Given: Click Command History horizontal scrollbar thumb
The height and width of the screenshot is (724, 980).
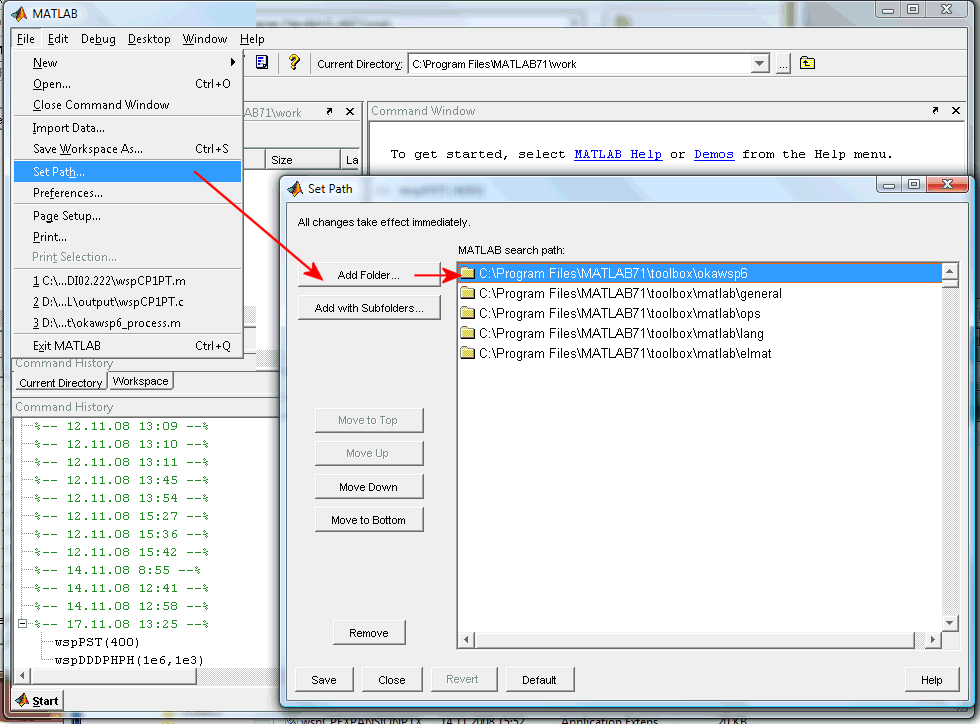Looking at the screenshot, I should (114, 676).
